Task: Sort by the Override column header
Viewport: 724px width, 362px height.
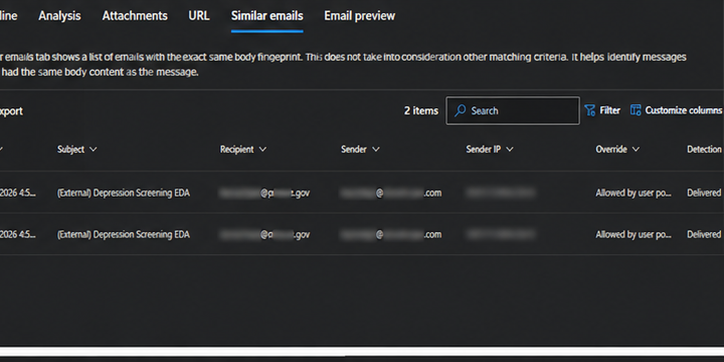Action: (x=611, y=149)
